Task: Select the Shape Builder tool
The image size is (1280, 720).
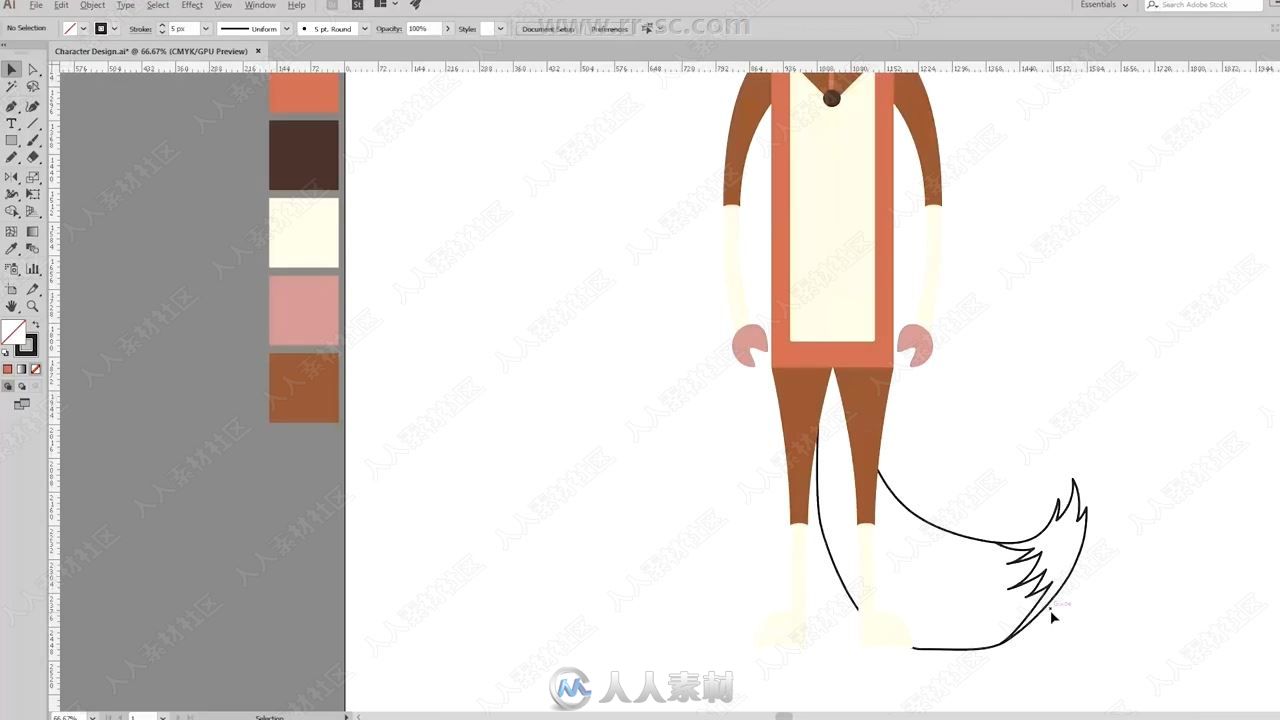Action: tap(11, 211)
